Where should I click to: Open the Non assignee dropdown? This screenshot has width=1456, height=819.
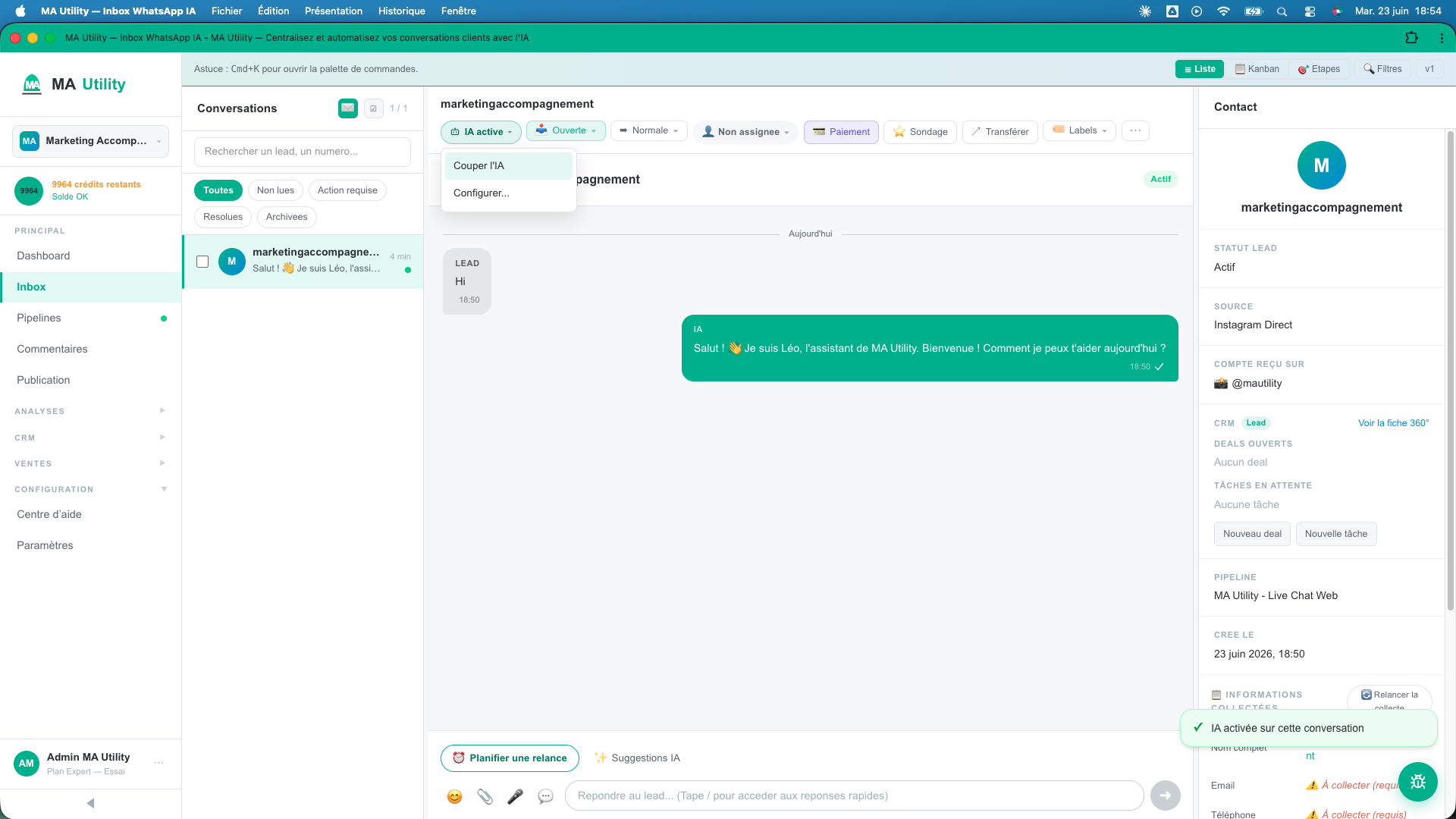click(x=745, y=132)
